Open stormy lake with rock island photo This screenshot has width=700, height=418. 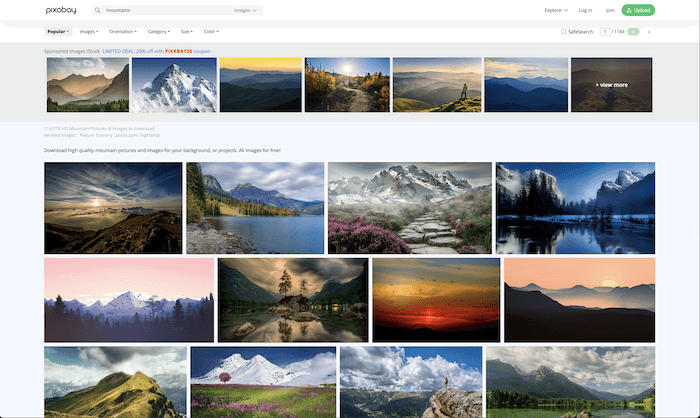tap(293, 300)
